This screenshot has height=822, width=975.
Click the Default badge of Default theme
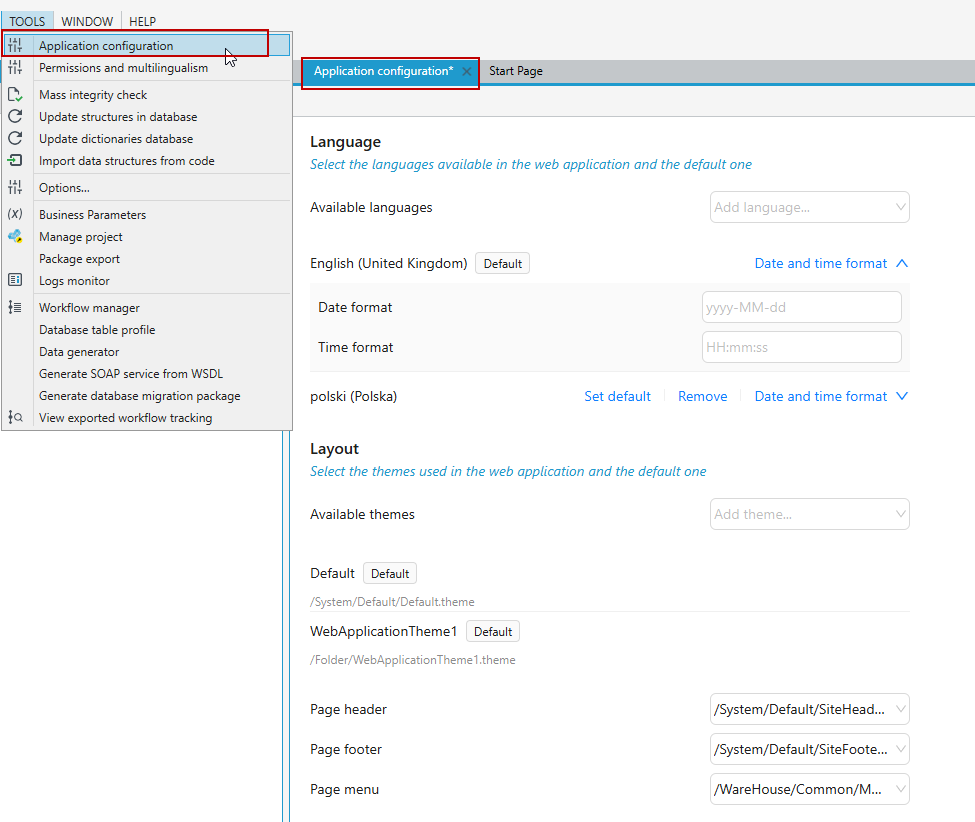pos(390,573)
